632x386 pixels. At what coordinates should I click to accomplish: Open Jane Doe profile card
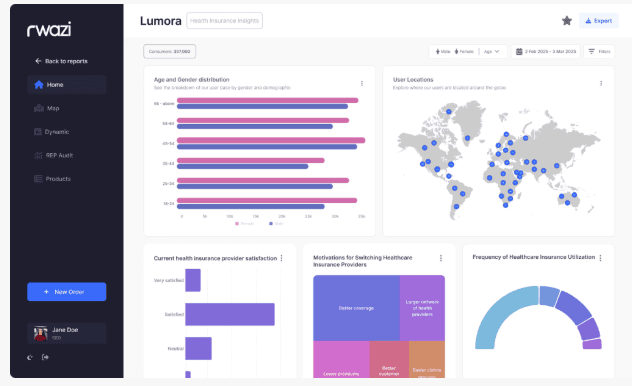coord(67,333)
